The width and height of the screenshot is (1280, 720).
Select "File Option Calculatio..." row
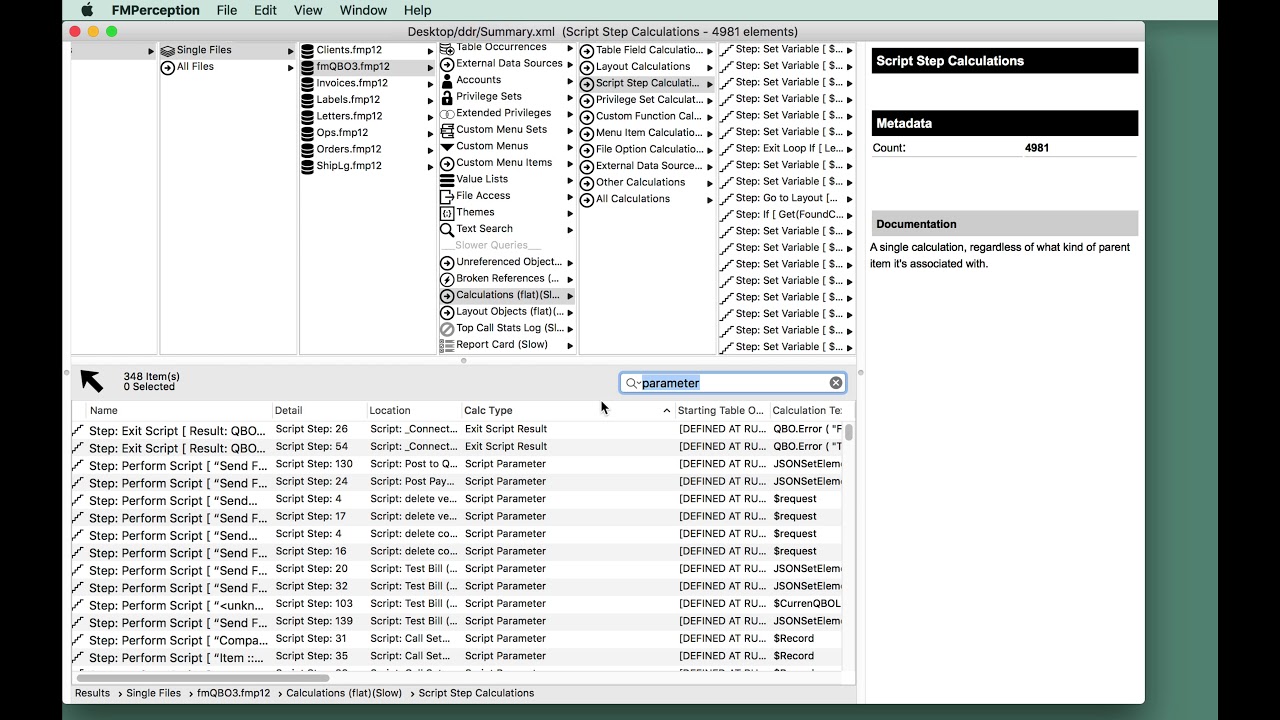pos(648,149)
